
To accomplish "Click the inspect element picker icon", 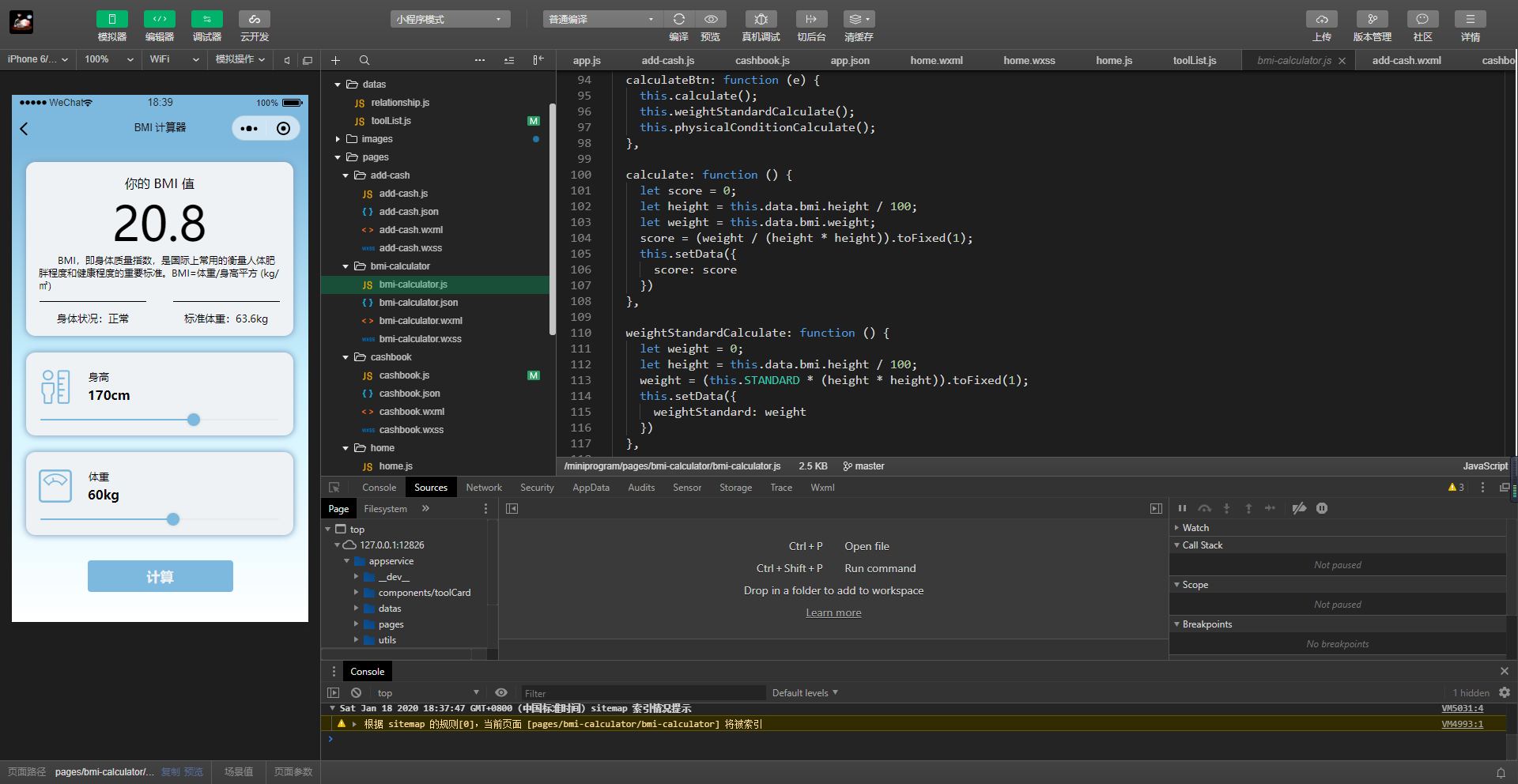I will [x=334, y=488].
